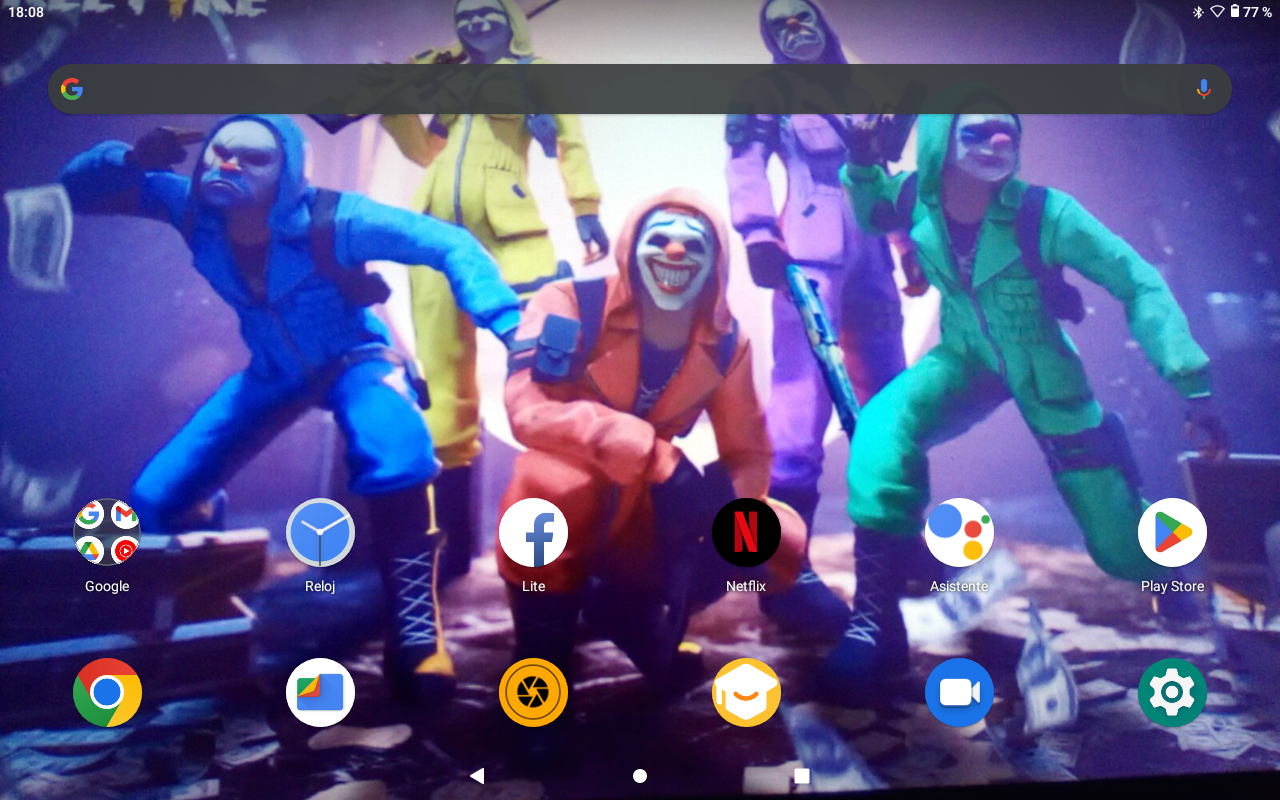Open the orange camera shutter app
This screenshot has width=1280, height=800.
pyautogui.click(x=533, y=692)
